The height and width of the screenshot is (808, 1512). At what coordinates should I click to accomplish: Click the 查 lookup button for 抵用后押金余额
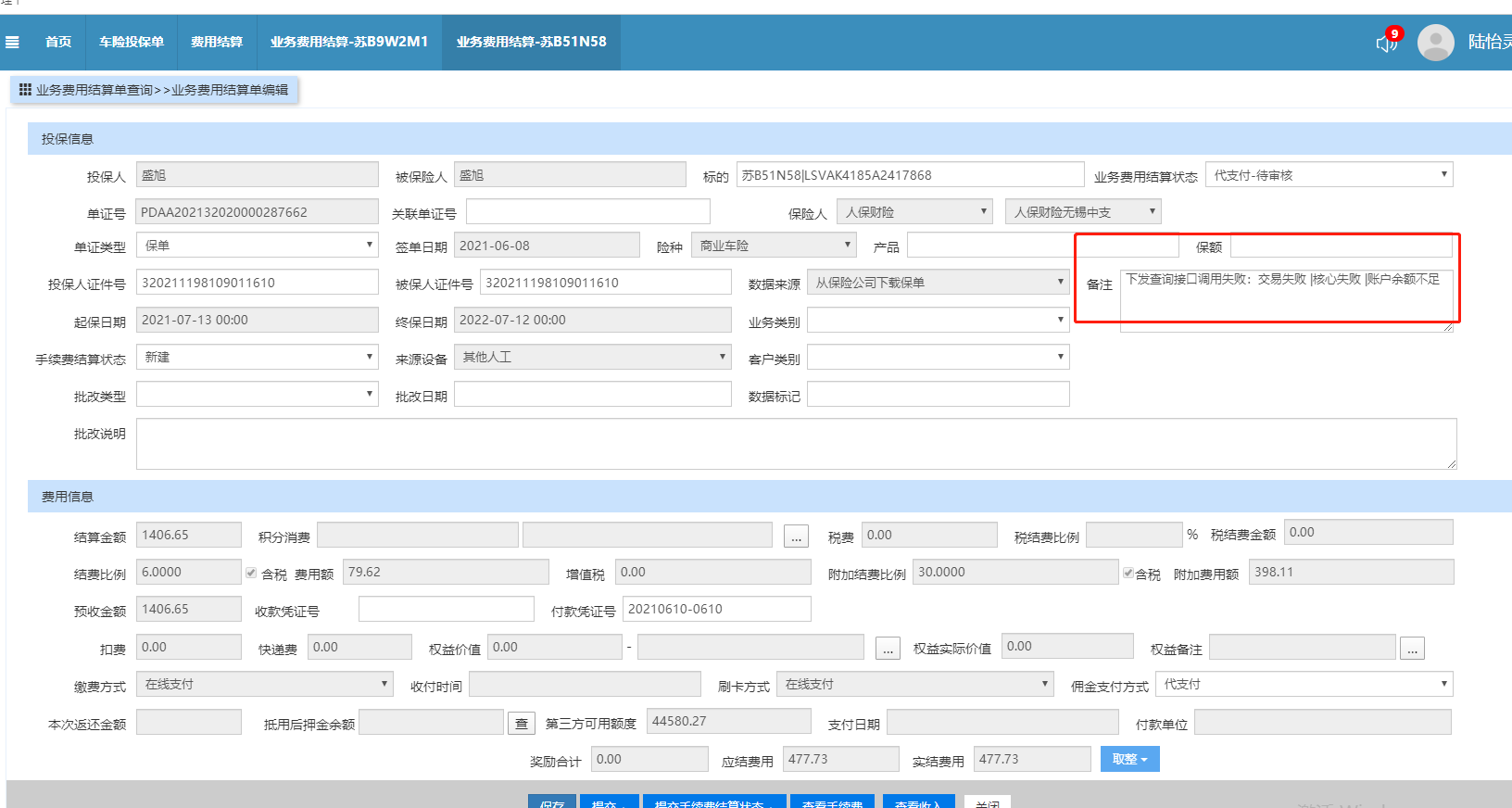(x=522, y=724)
